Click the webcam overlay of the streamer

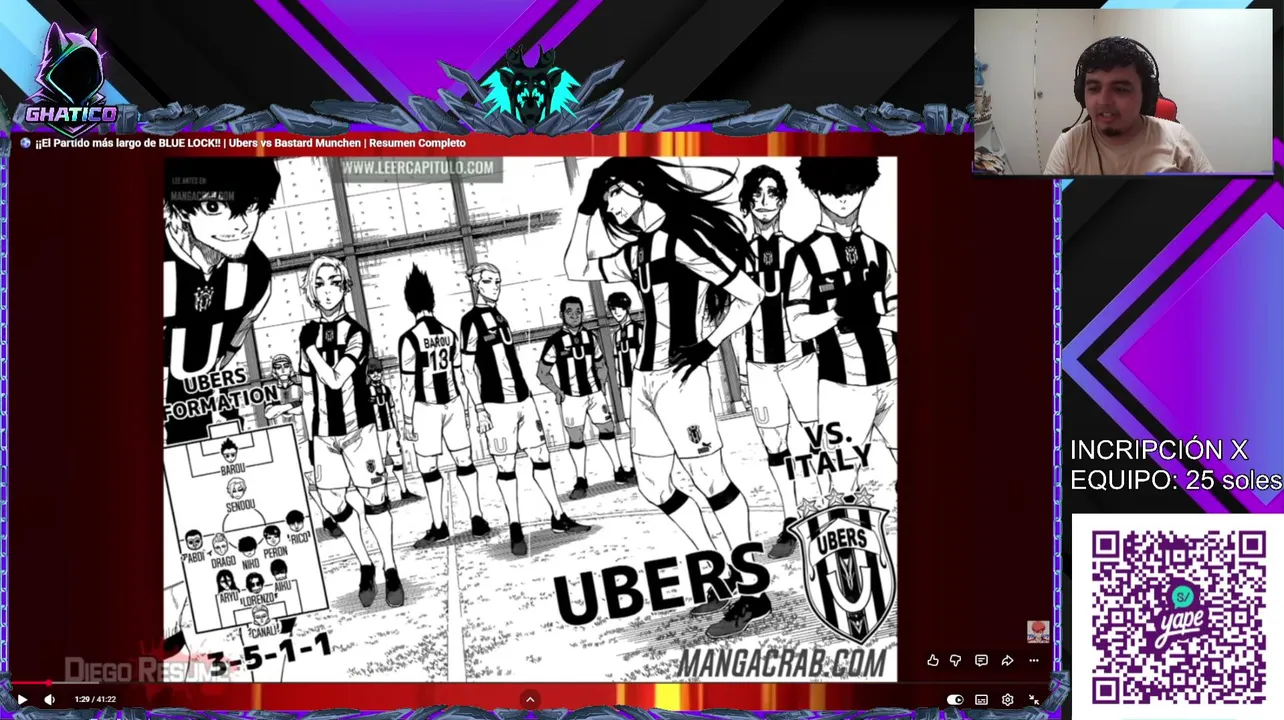pos(1123,92)
